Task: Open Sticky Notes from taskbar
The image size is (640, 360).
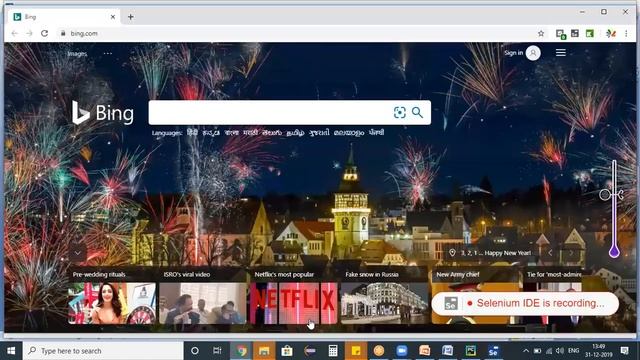Action: pos(356,351)
